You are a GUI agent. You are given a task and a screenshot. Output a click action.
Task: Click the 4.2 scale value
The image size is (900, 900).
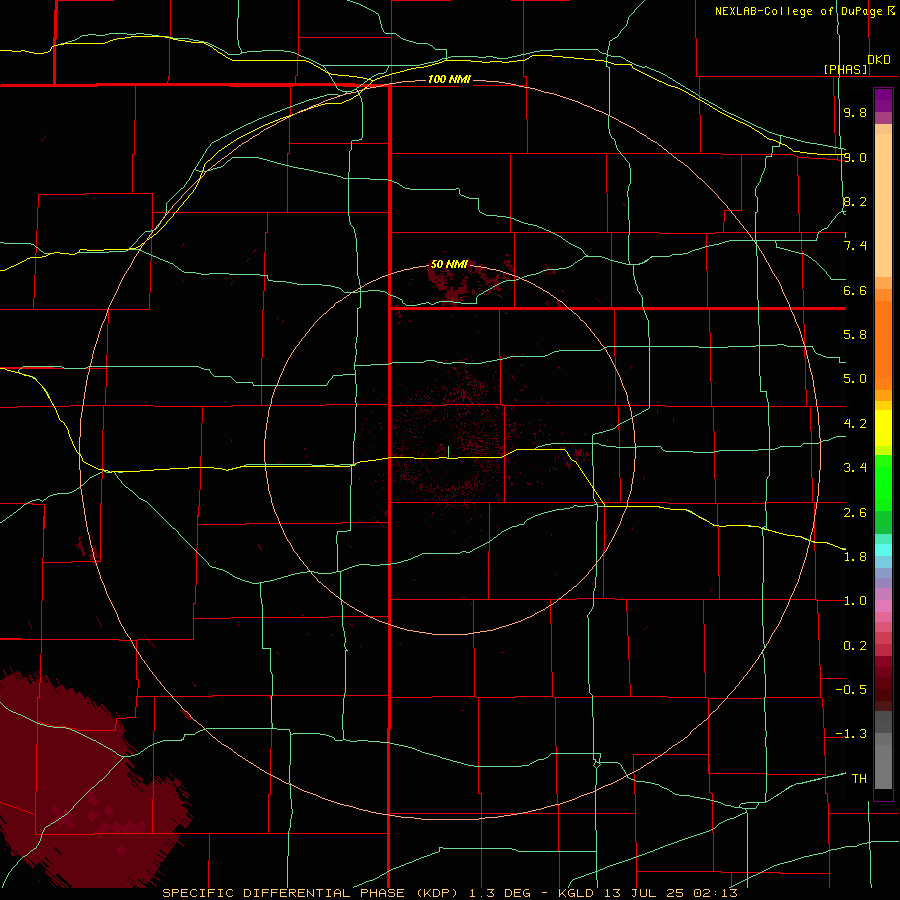click(x=855, y=424)
